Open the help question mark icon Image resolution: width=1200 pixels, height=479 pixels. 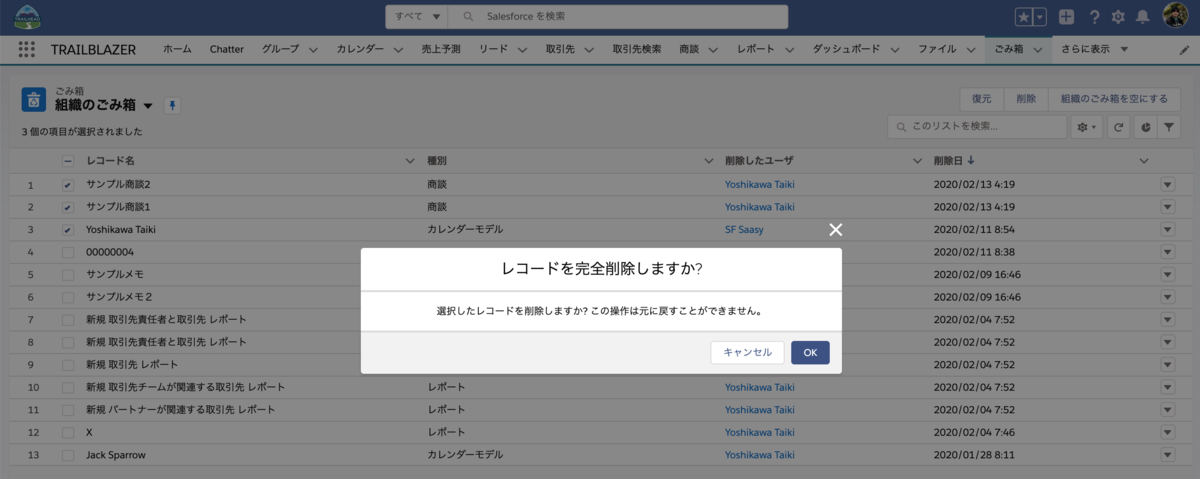[1094, 17]
